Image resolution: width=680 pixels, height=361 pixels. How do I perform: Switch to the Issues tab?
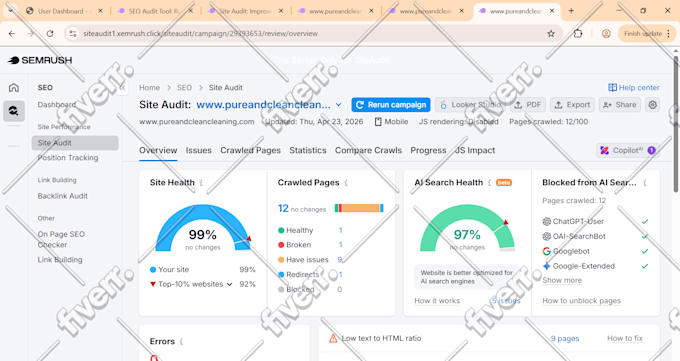coord(199,151)
